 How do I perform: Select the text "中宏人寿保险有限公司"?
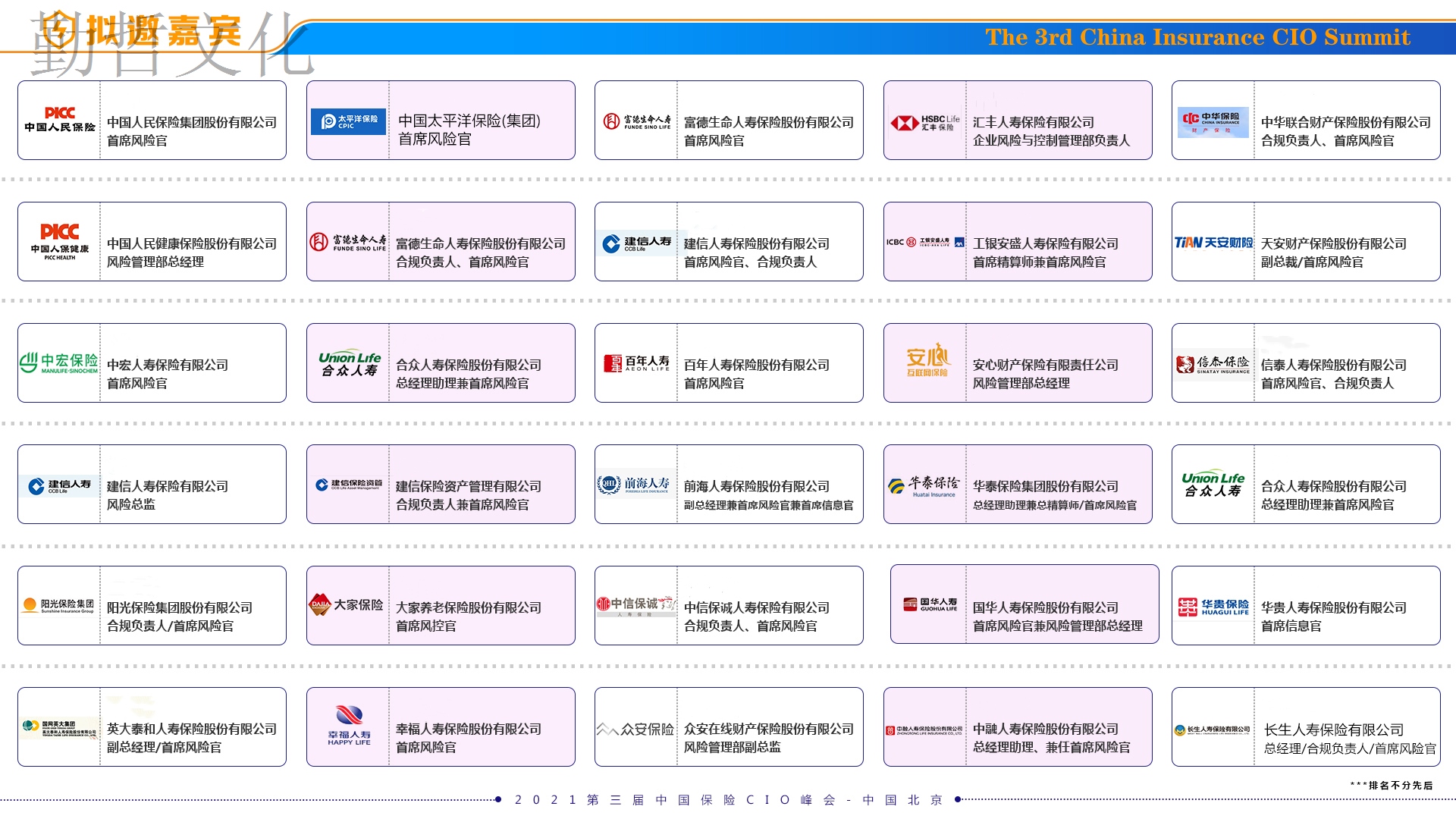click(168, 365)
